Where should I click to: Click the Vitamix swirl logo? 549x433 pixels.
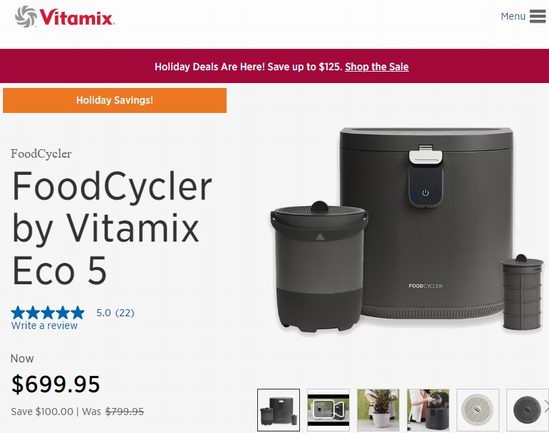pyautogui.click(x=26, y=16)
